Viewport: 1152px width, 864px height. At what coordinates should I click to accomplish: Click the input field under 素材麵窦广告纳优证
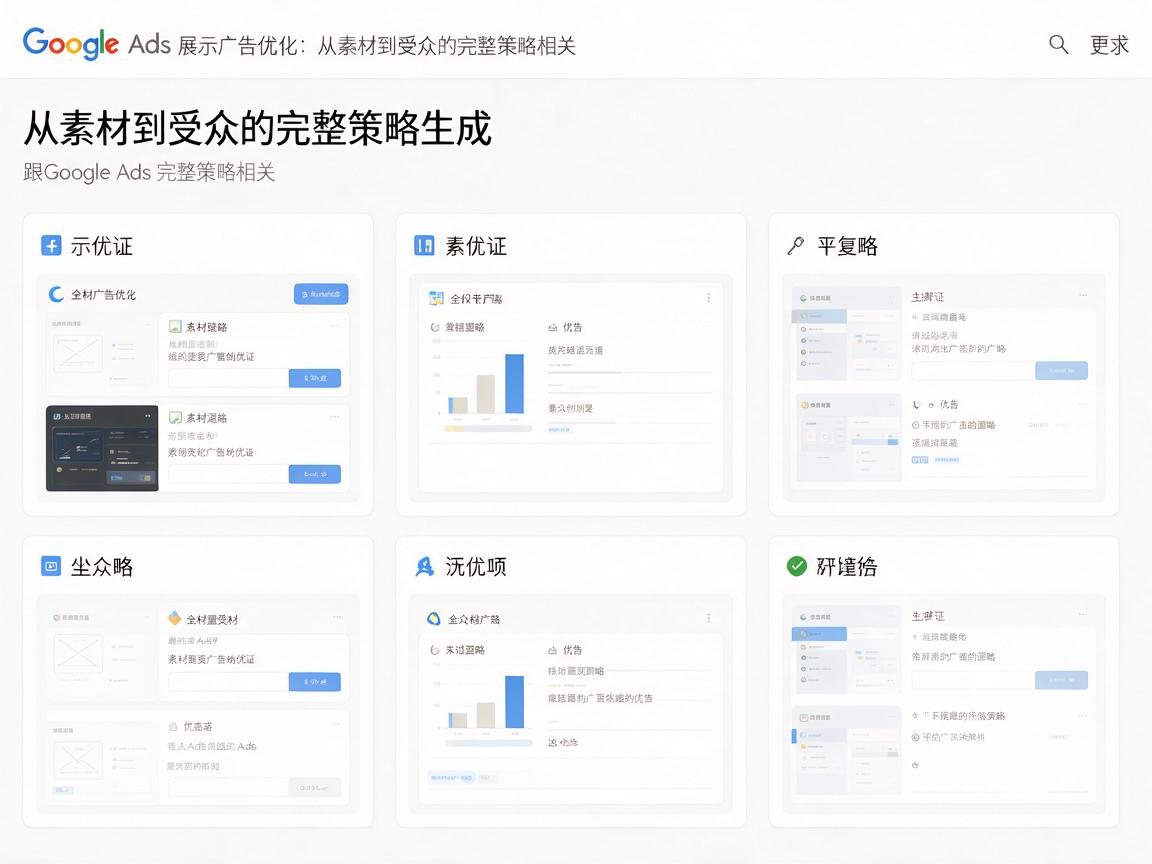pyautogui.click(x=228, y=681)
